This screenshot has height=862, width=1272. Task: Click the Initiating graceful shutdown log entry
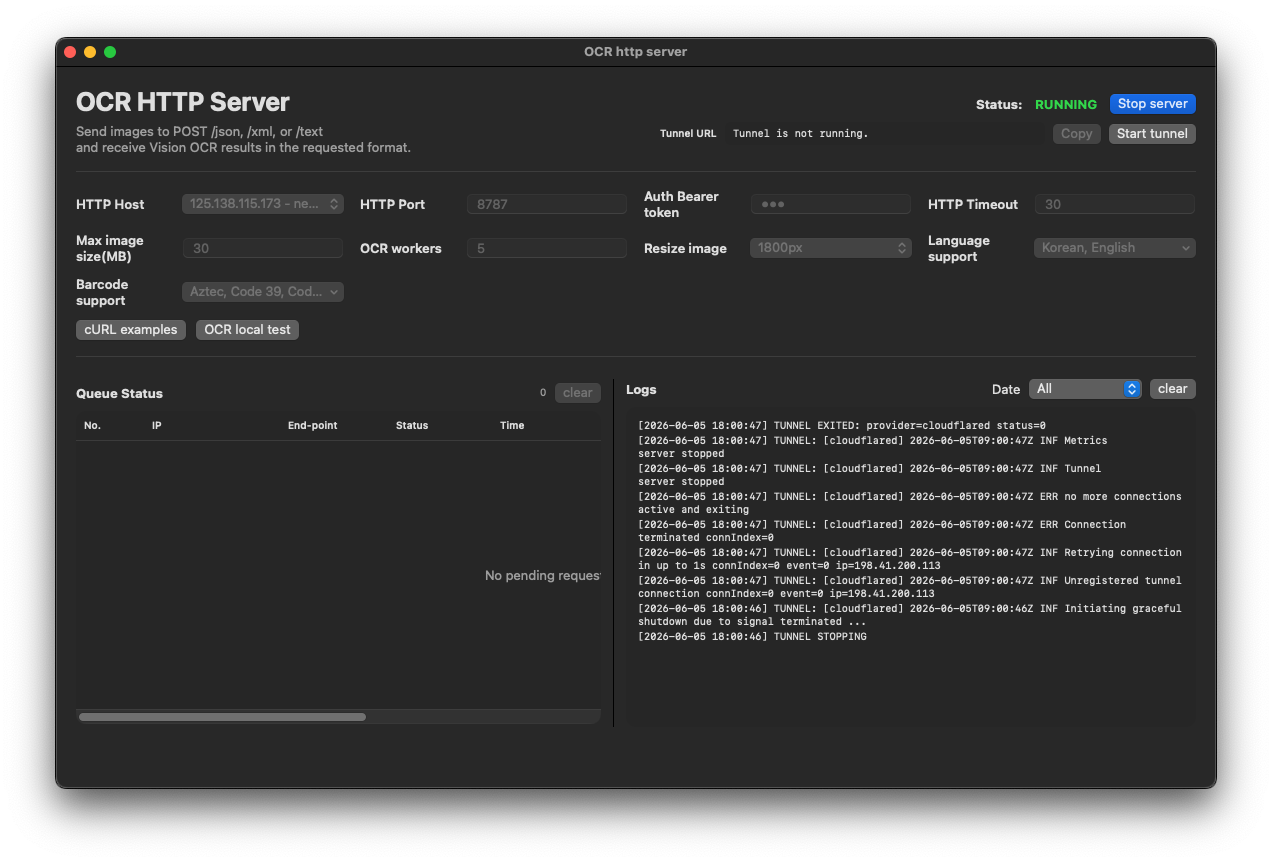[x=910, y=615]
